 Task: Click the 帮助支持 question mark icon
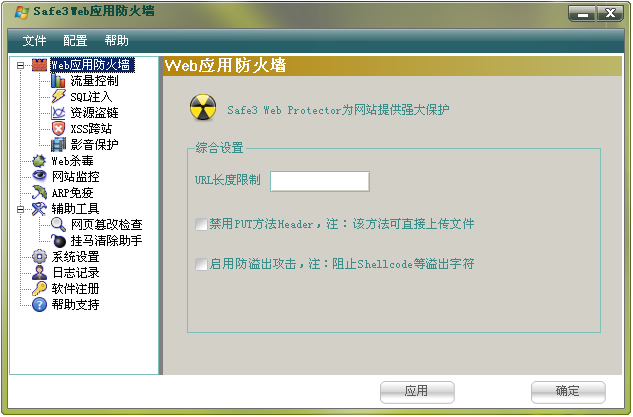click(x=39, y=304)
